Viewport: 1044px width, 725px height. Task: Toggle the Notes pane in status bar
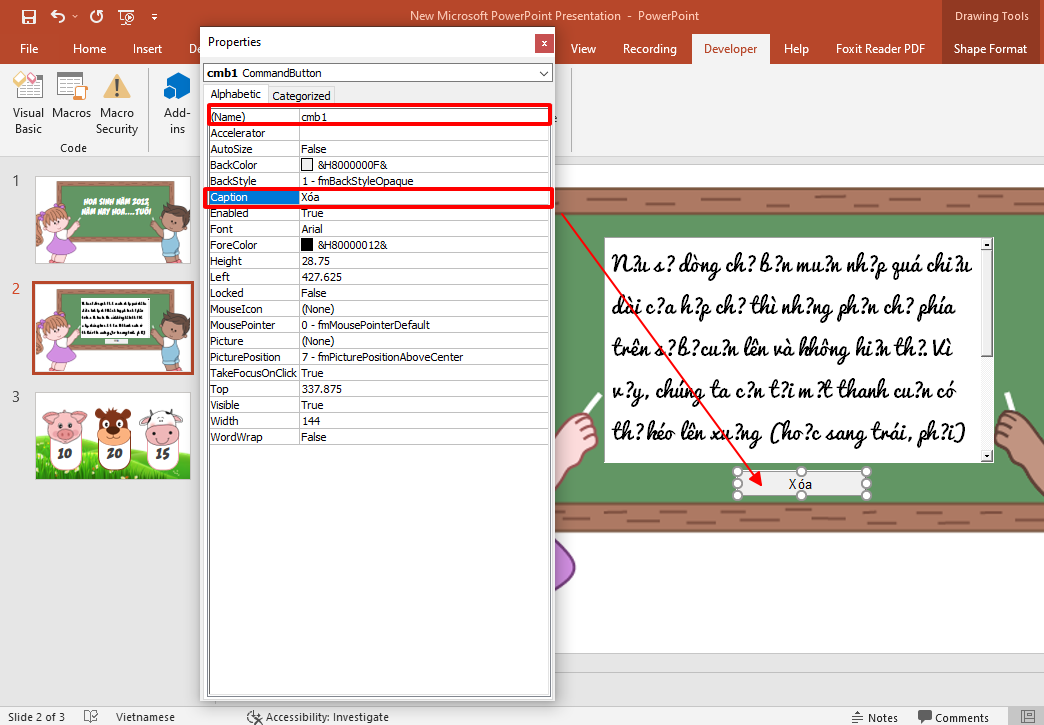[x=874, y=717]
